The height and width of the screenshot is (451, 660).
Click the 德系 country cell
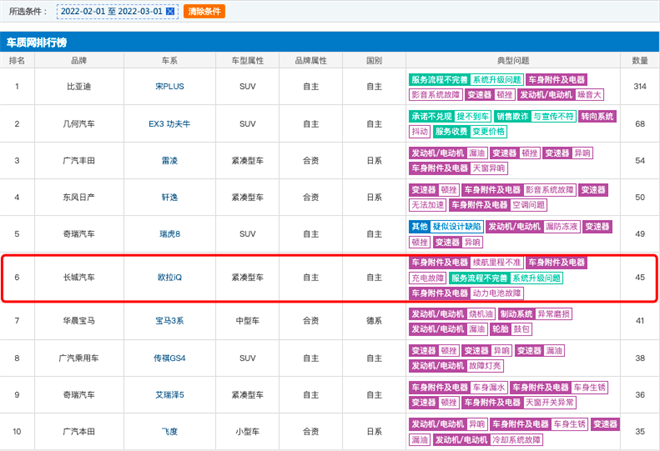point(374,320)
